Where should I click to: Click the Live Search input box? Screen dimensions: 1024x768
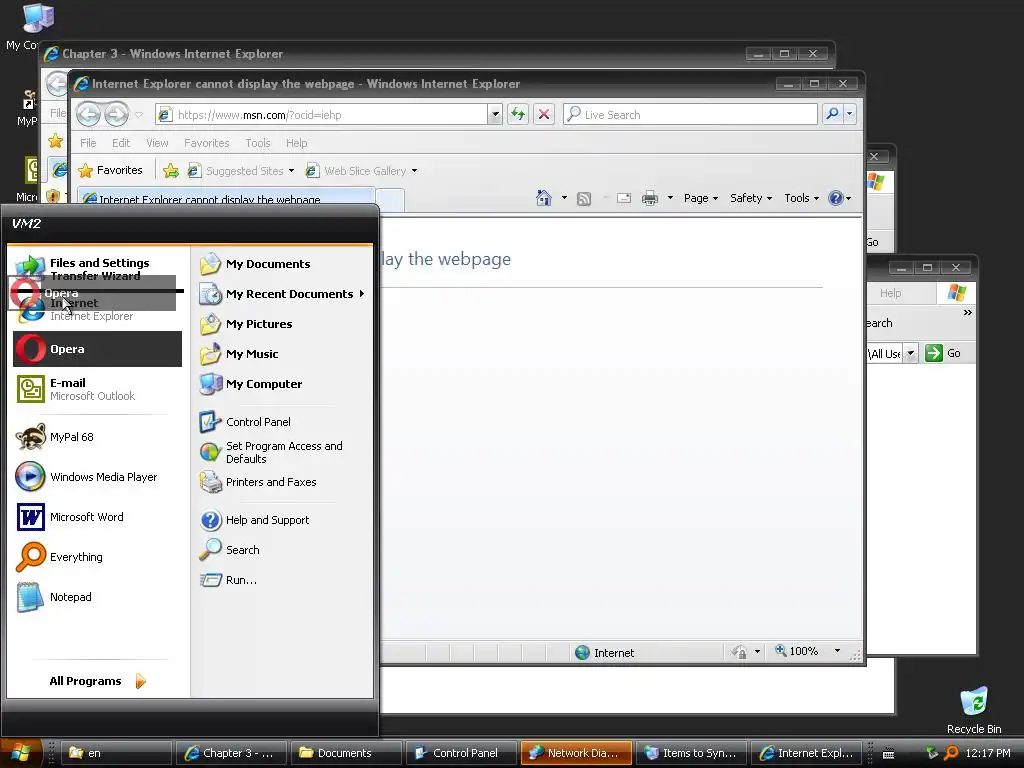pos(690,114)
